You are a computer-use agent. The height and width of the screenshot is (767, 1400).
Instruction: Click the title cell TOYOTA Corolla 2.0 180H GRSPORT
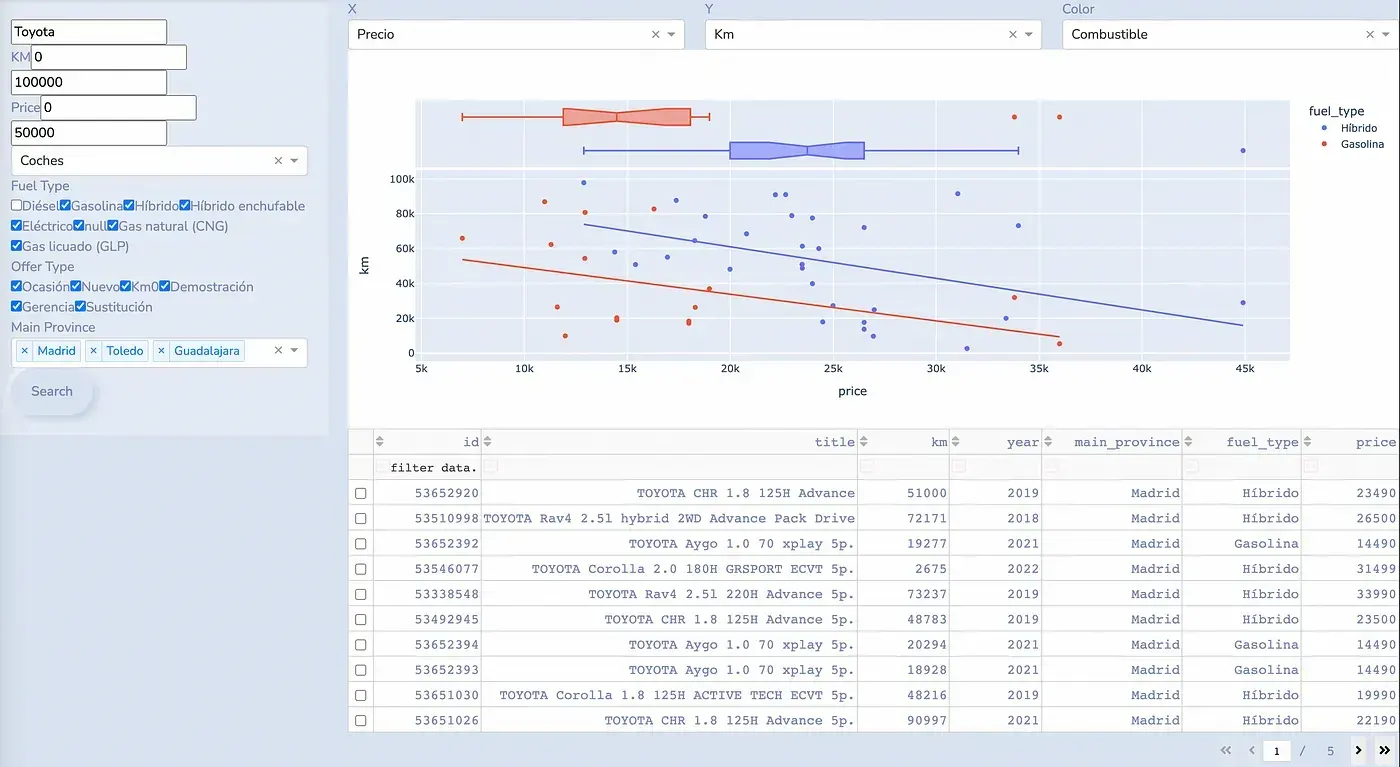tap(669, 569)
